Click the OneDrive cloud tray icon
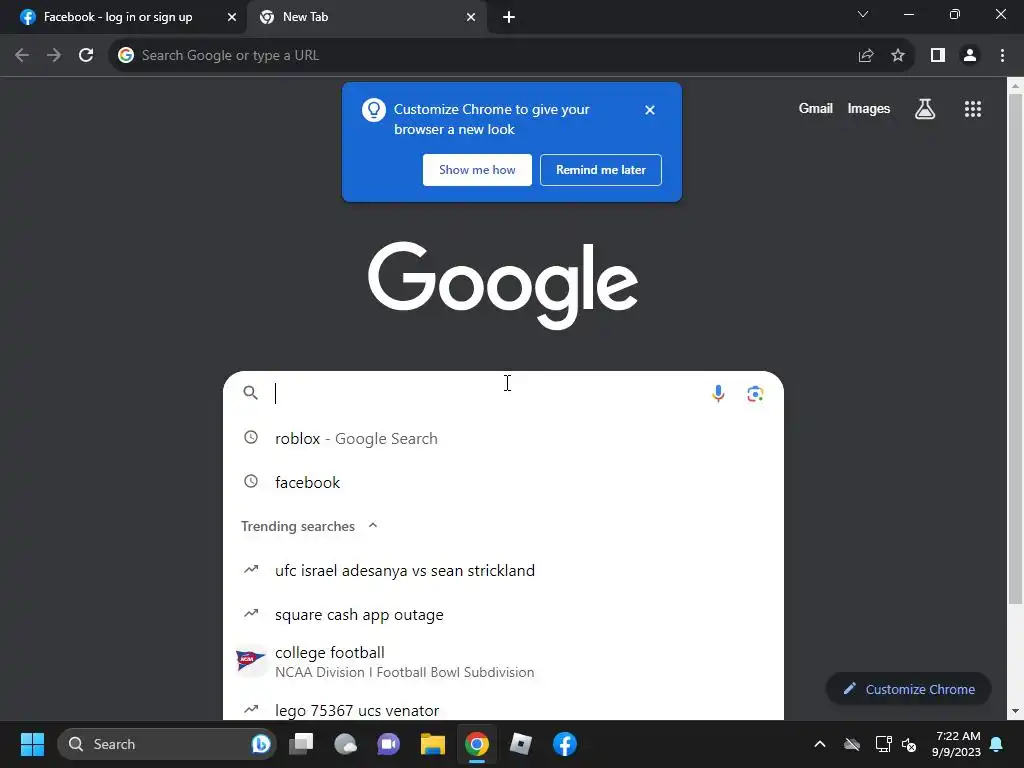The height and width of the screenshot is (768, 1024). point(852,744)
